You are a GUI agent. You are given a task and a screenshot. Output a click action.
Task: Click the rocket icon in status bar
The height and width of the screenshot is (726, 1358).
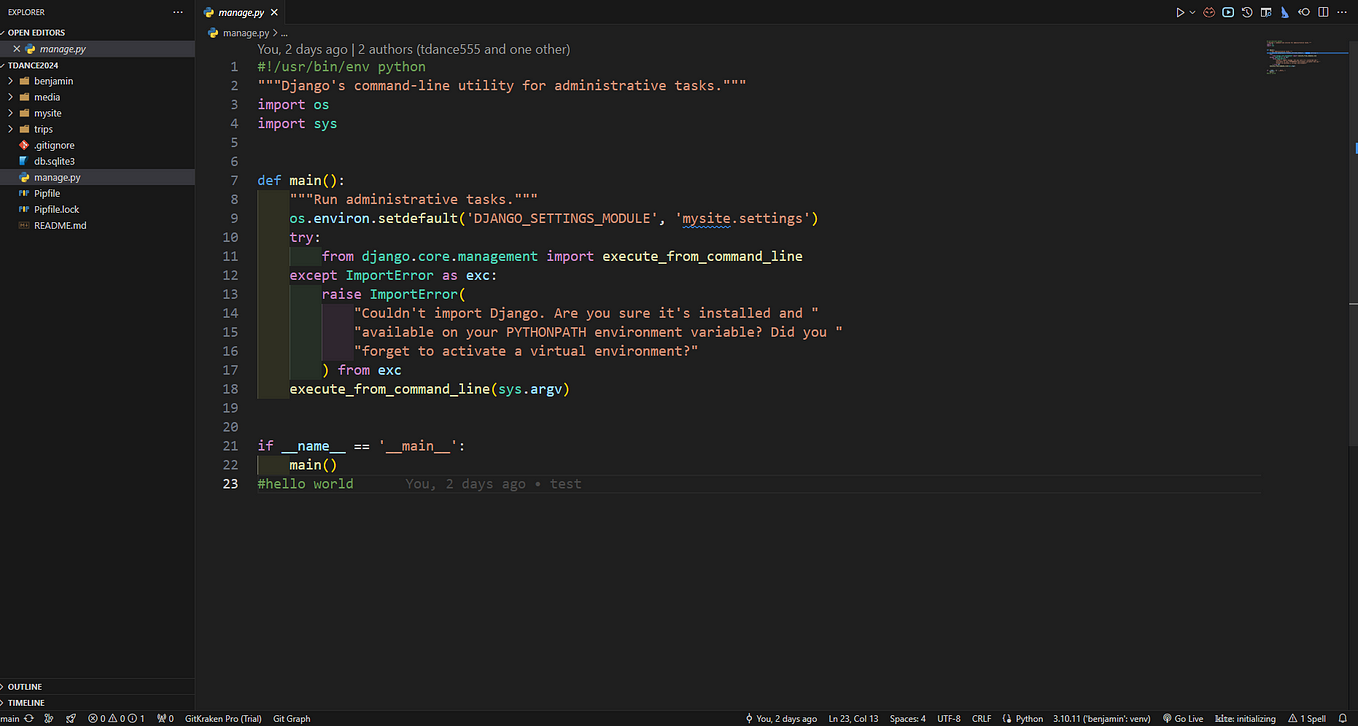[x=70, y=718]
